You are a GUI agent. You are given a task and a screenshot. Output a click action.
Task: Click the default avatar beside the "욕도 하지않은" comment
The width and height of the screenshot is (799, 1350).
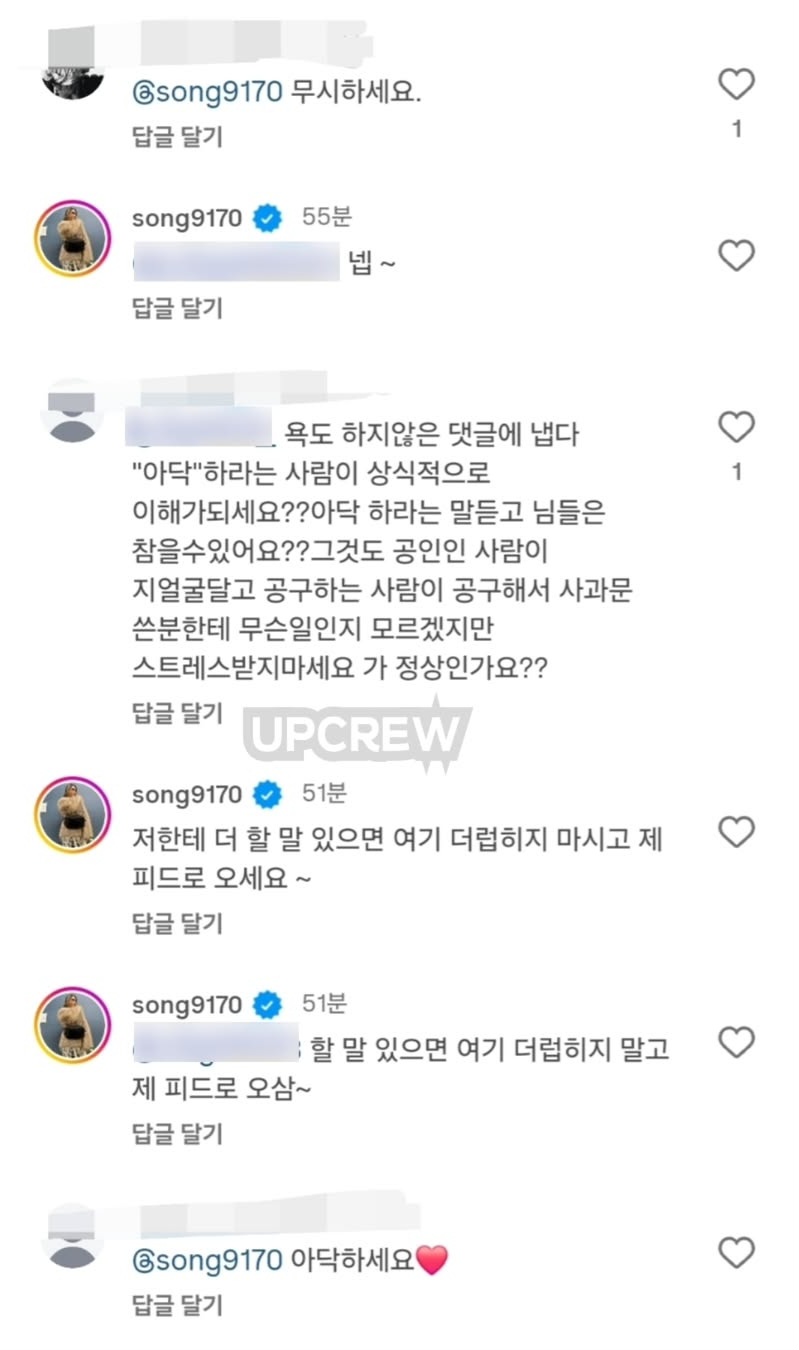(x=72, y=414)
